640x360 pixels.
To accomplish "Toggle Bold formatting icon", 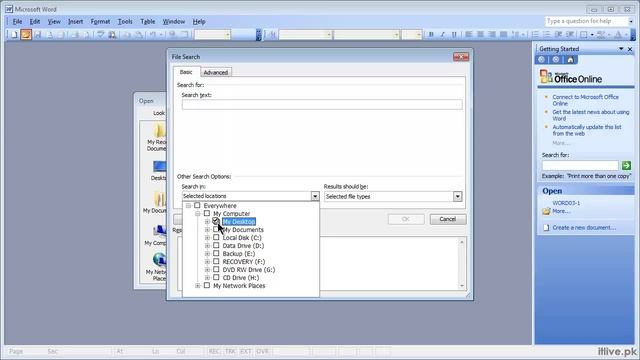I will [431, 35].
